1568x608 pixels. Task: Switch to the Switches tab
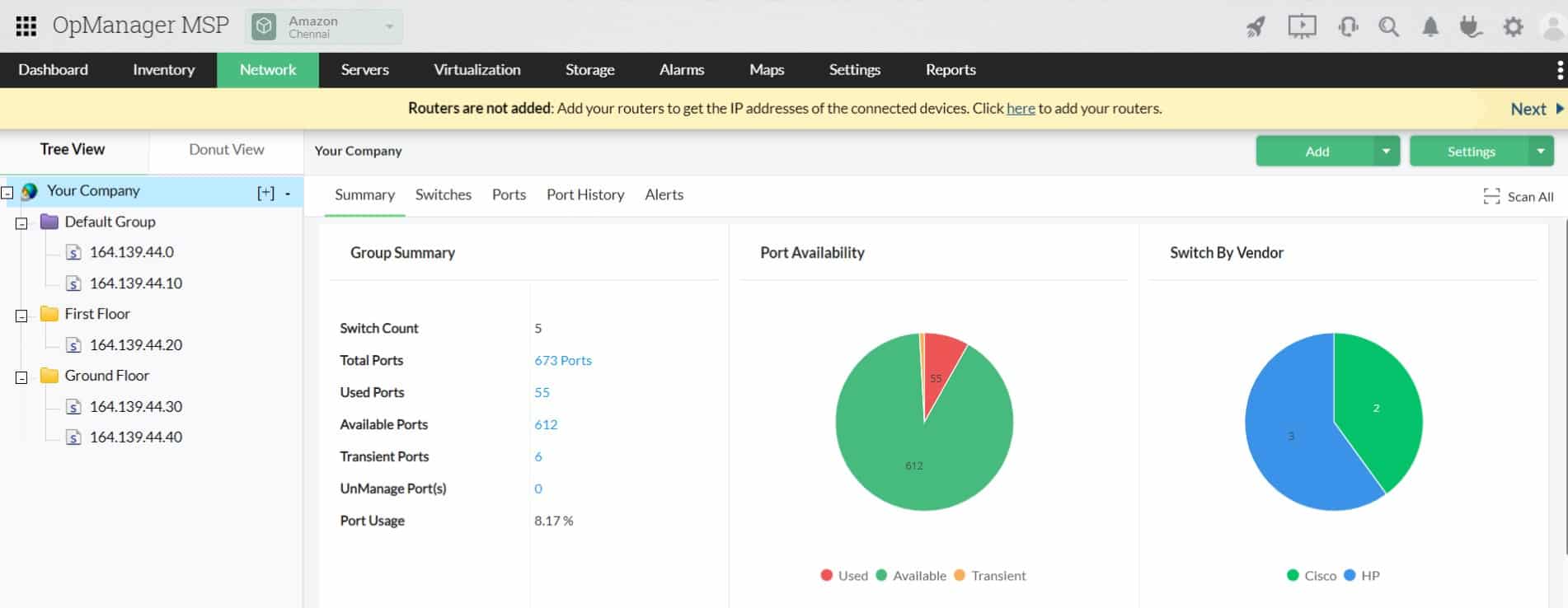pos(444,195)
